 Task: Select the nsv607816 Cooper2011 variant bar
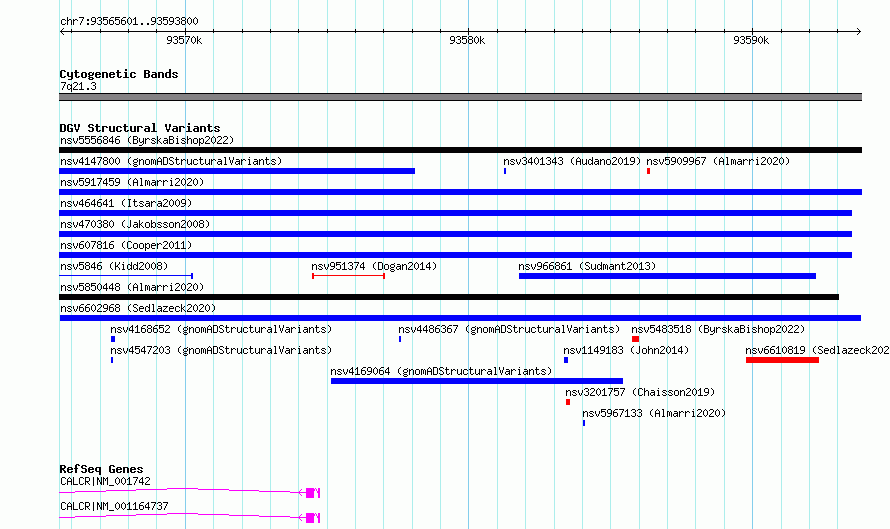(456, 255)
